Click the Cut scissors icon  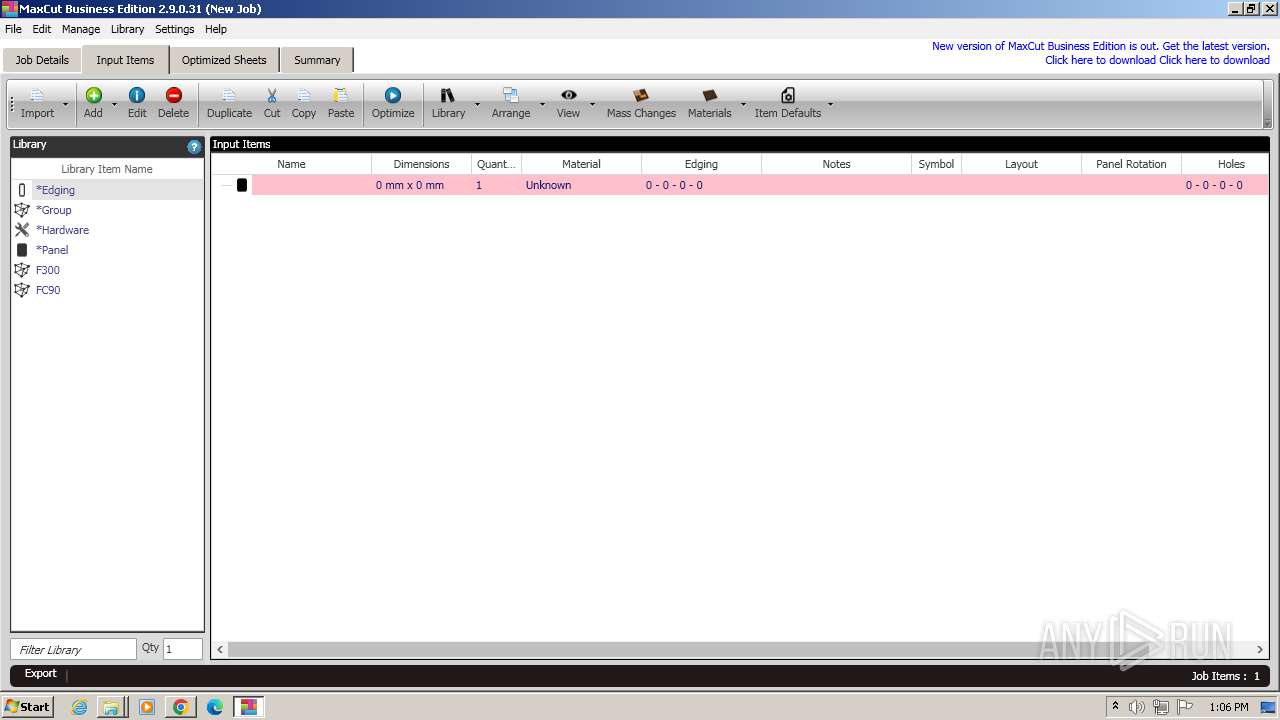[x=272, y=95]
